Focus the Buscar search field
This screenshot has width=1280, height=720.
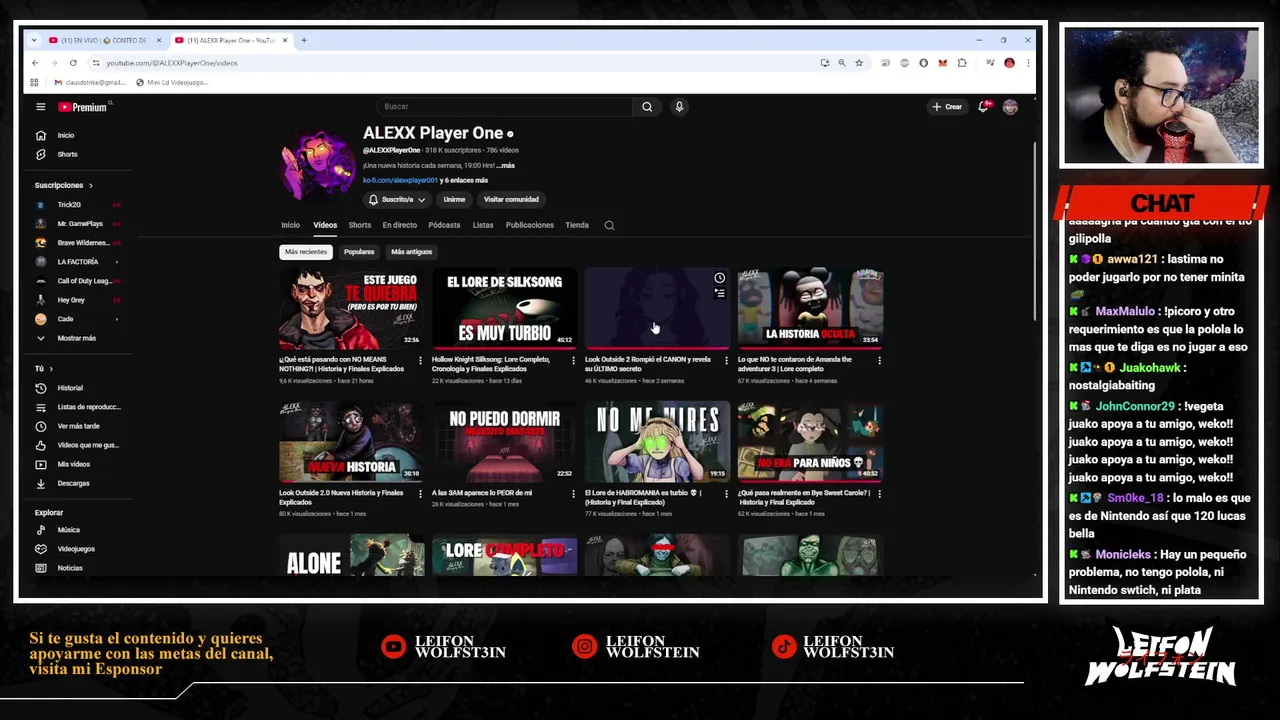click(x=504, y=107)
